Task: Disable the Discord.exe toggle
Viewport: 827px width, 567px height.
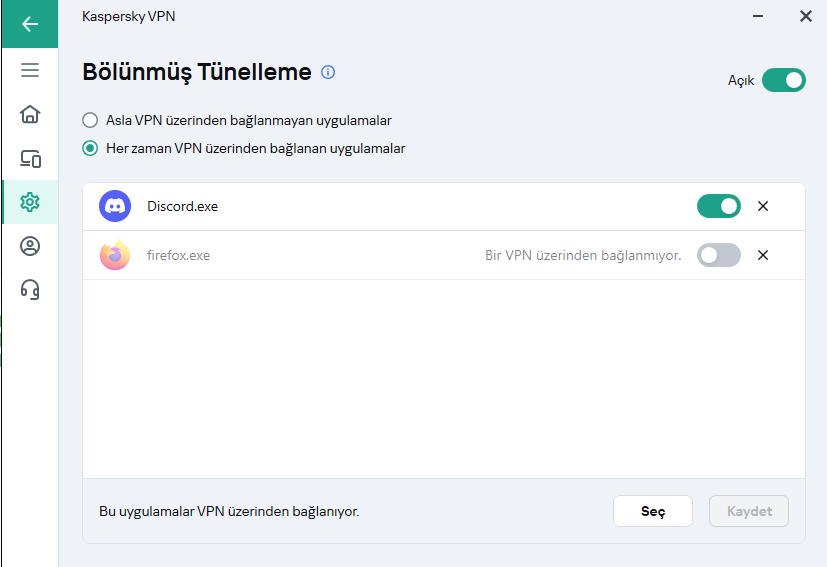Action: pos(719,206)
